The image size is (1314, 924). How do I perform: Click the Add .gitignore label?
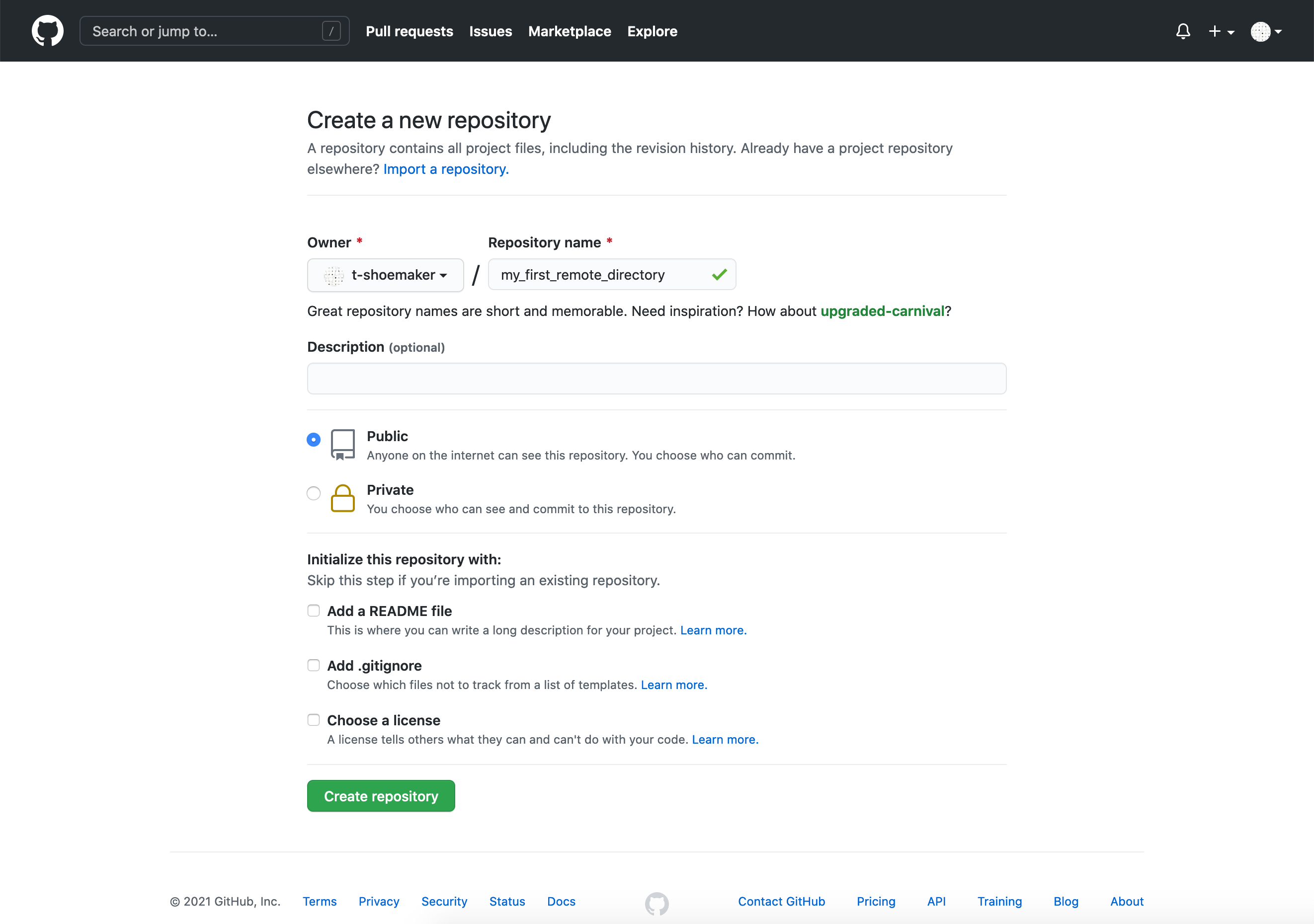coord(374,665)
